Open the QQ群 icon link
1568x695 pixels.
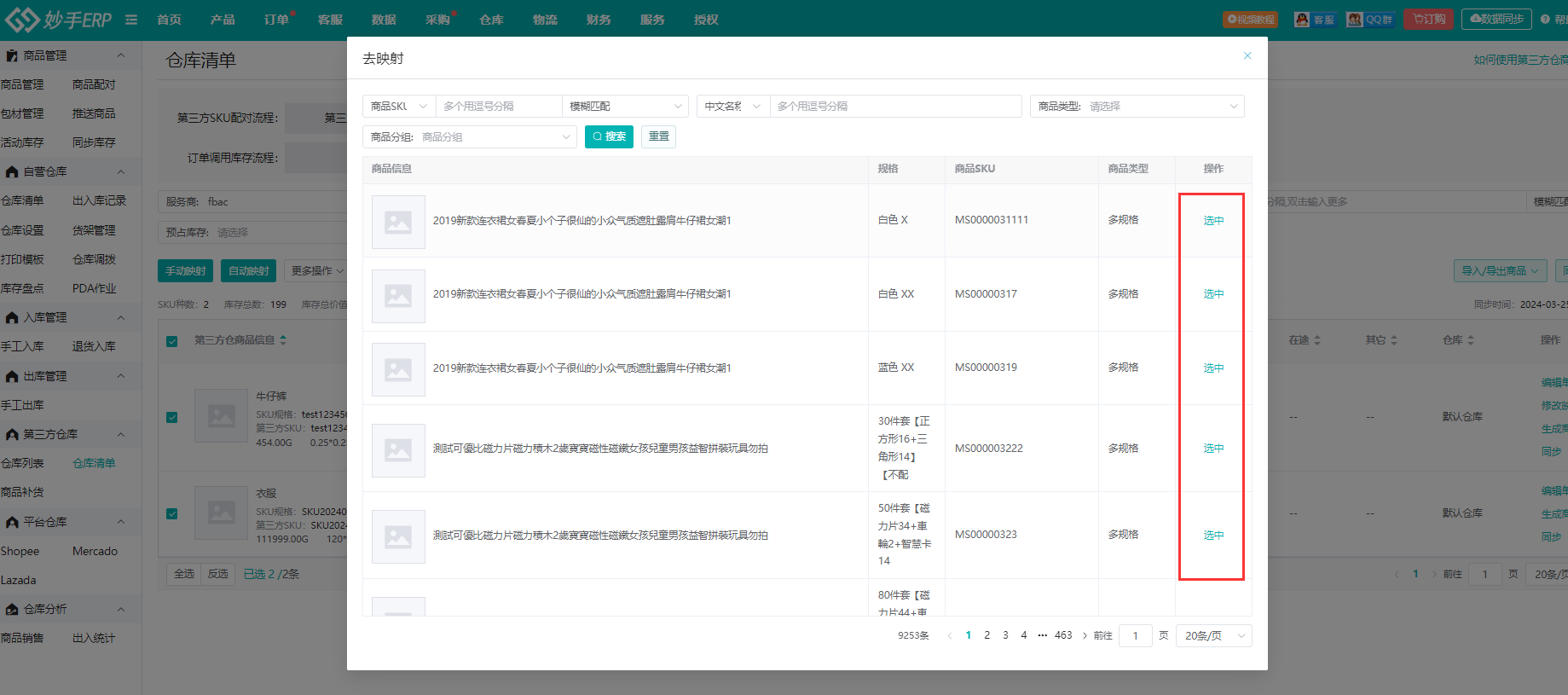tap(1370, 20)
